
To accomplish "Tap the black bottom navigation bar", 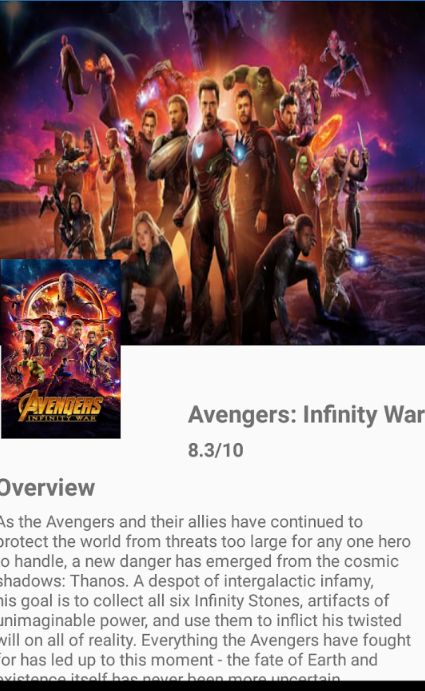I will [212, 686].
